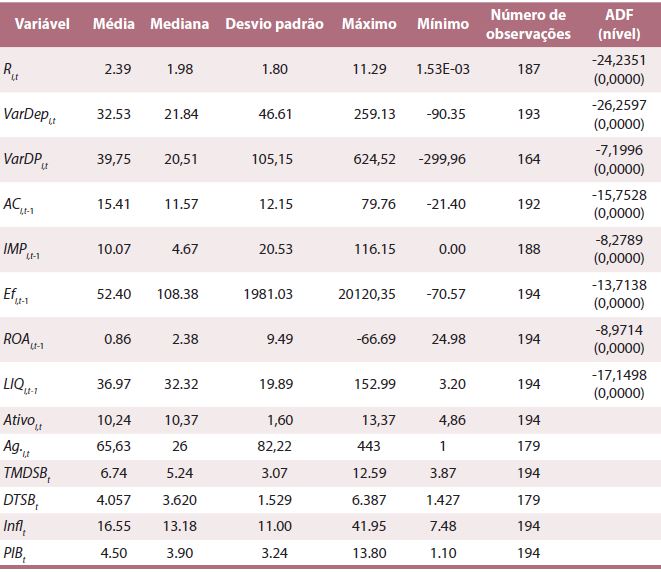Click the Máximo column header
Viewport: 661px width, 572px height.
(368, 24)
